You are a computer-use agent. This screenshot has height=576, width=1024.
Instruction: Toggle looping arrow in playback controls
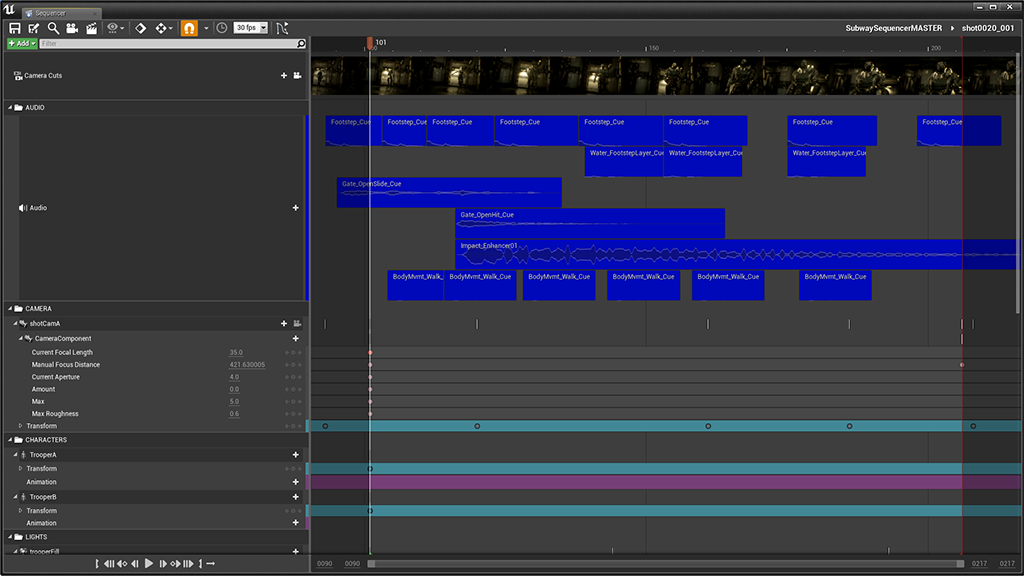[x=210, y=564]
